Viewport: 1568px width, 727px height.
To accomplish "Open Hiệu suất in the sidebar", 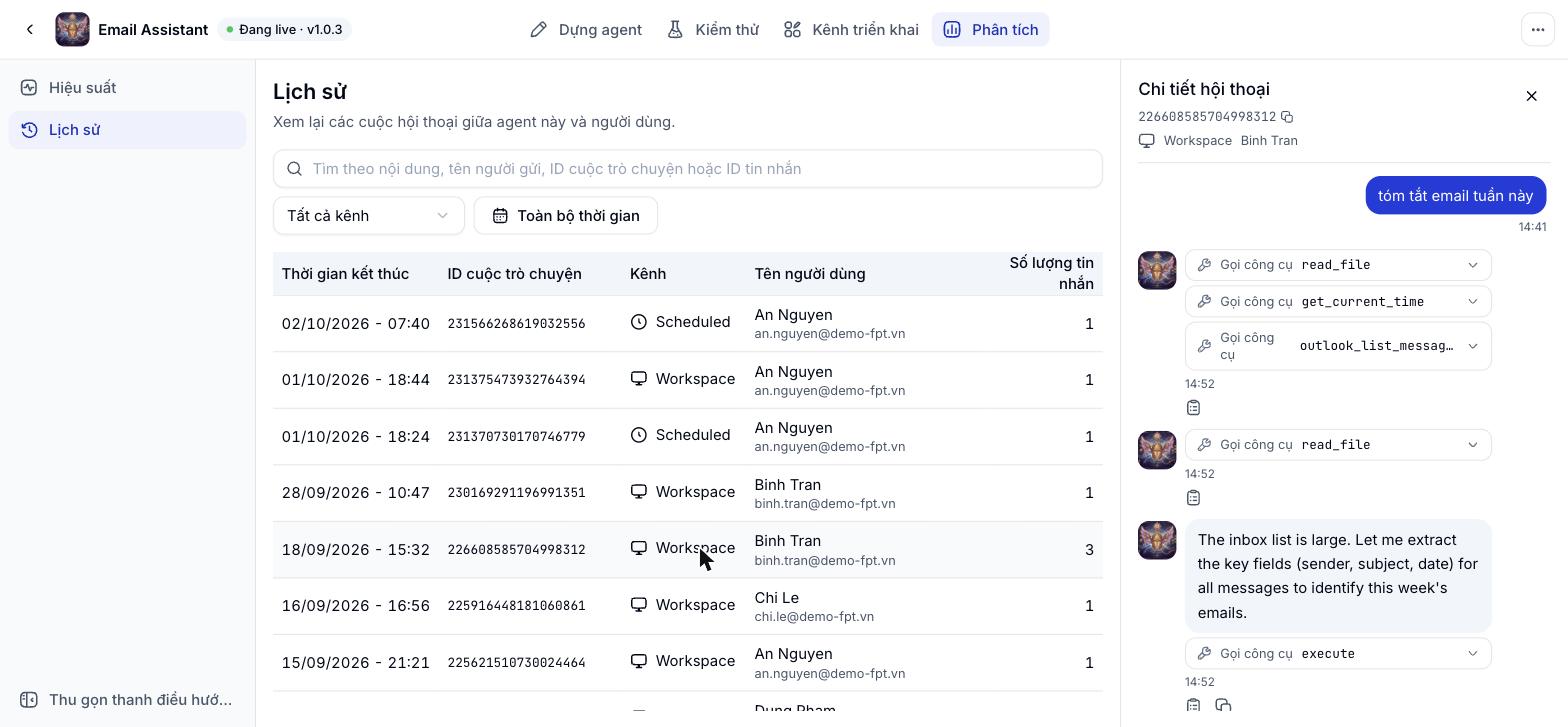I will pos(127,88).
